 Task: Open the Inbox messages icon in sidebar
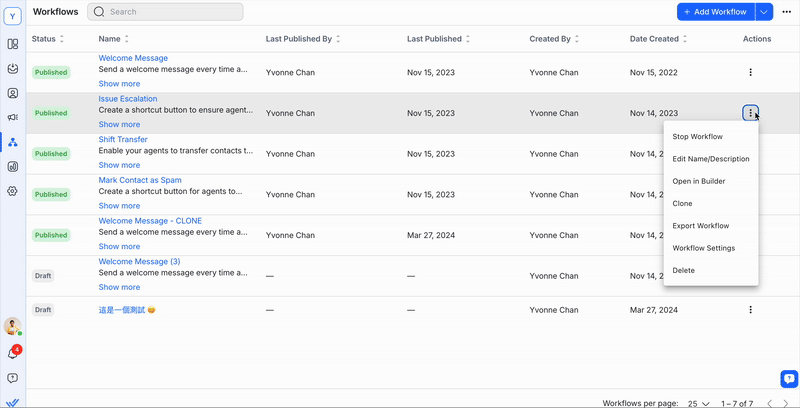pos(13,69)
